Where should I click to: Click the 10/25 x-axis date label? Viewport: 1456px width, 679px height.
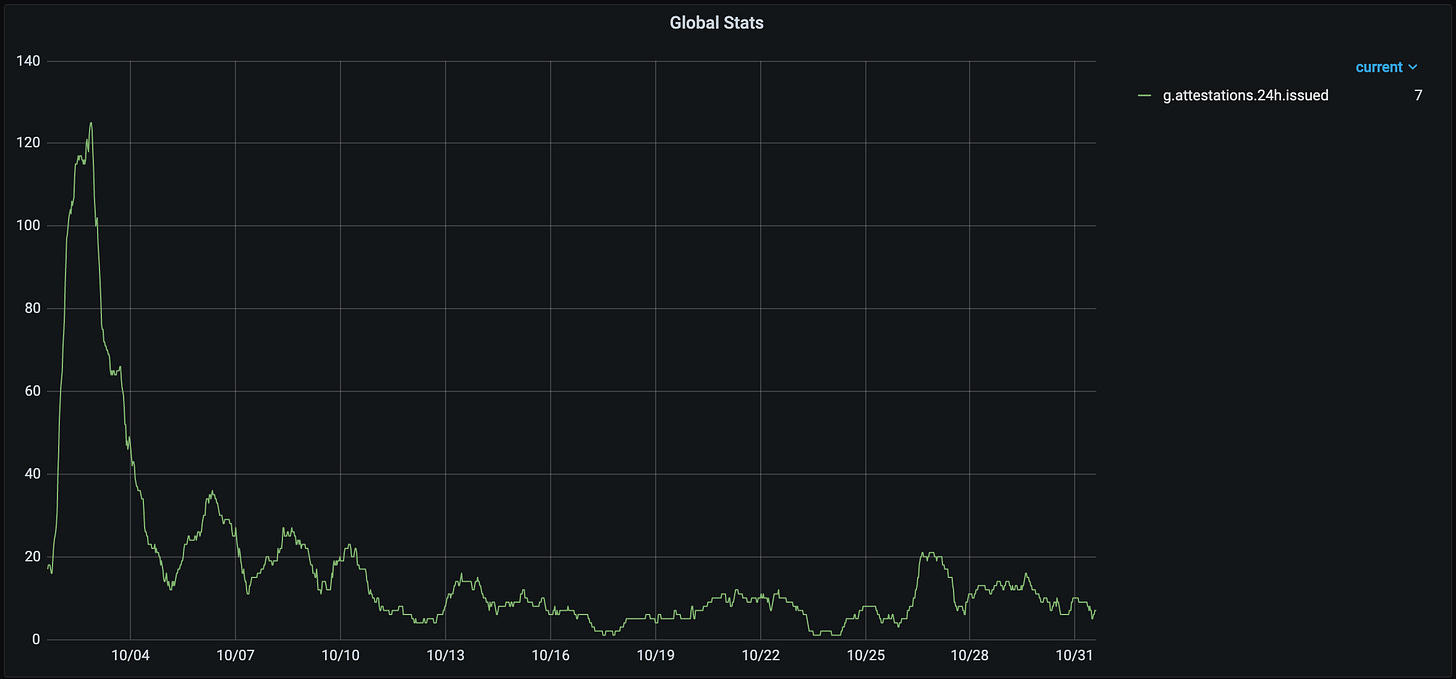[x=865, y=655]
